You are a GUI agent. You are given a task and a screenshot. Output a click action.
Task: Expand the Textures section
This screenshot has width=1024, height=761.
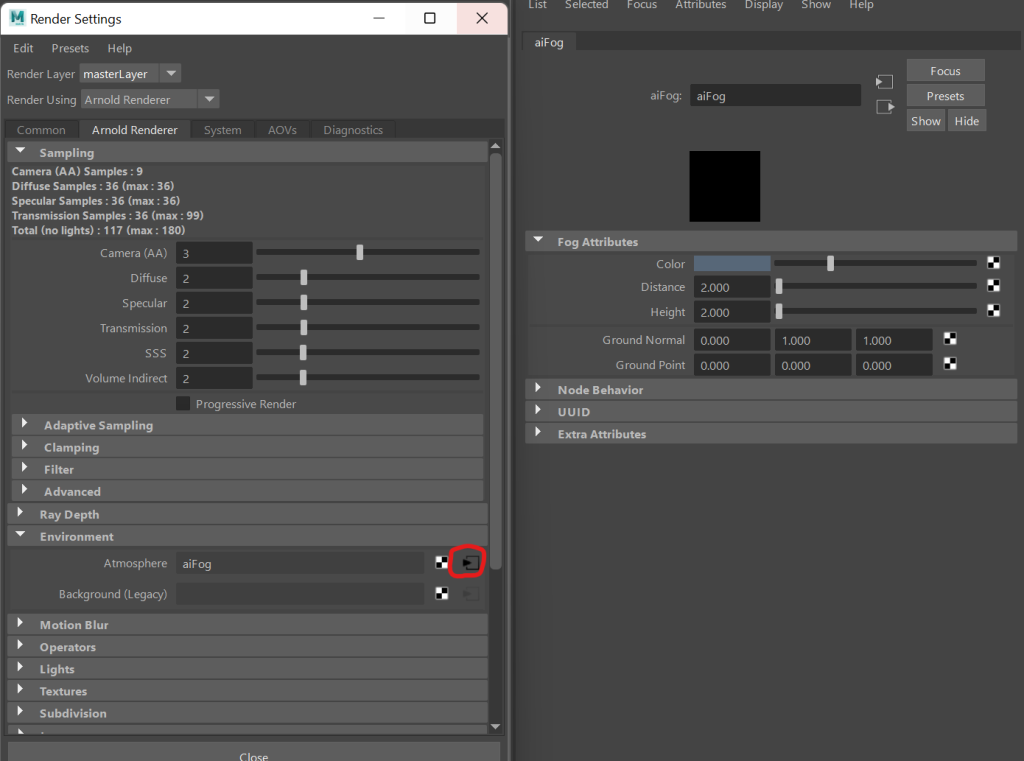tap(20, 690)
